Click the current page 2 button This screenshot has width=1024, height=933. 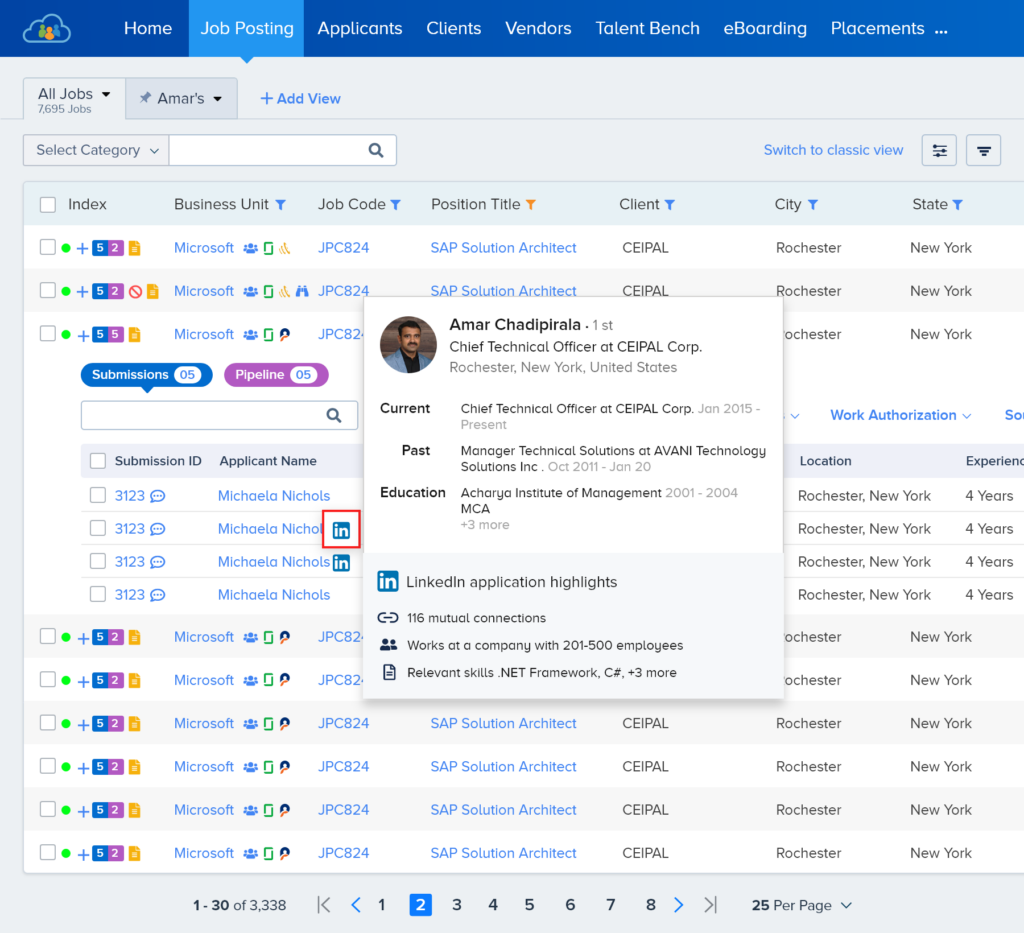click(x=421, y=905)
